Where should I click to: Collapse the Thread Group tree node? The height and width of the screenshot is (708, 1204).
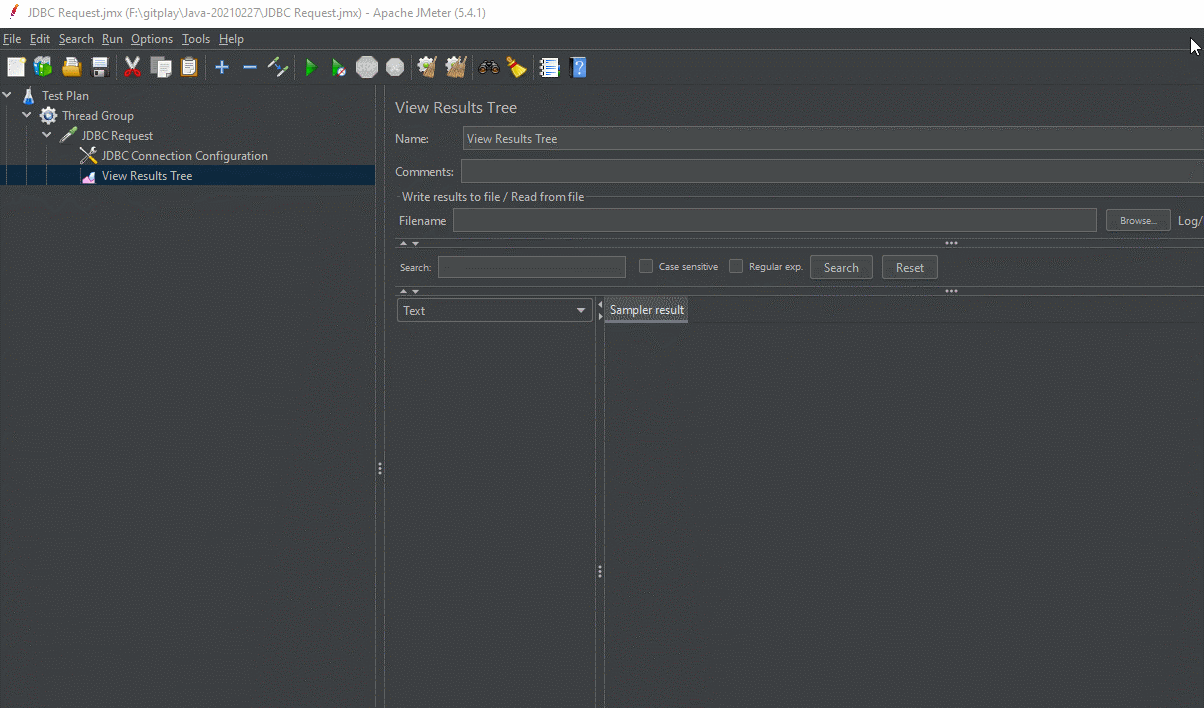(27, 115)
